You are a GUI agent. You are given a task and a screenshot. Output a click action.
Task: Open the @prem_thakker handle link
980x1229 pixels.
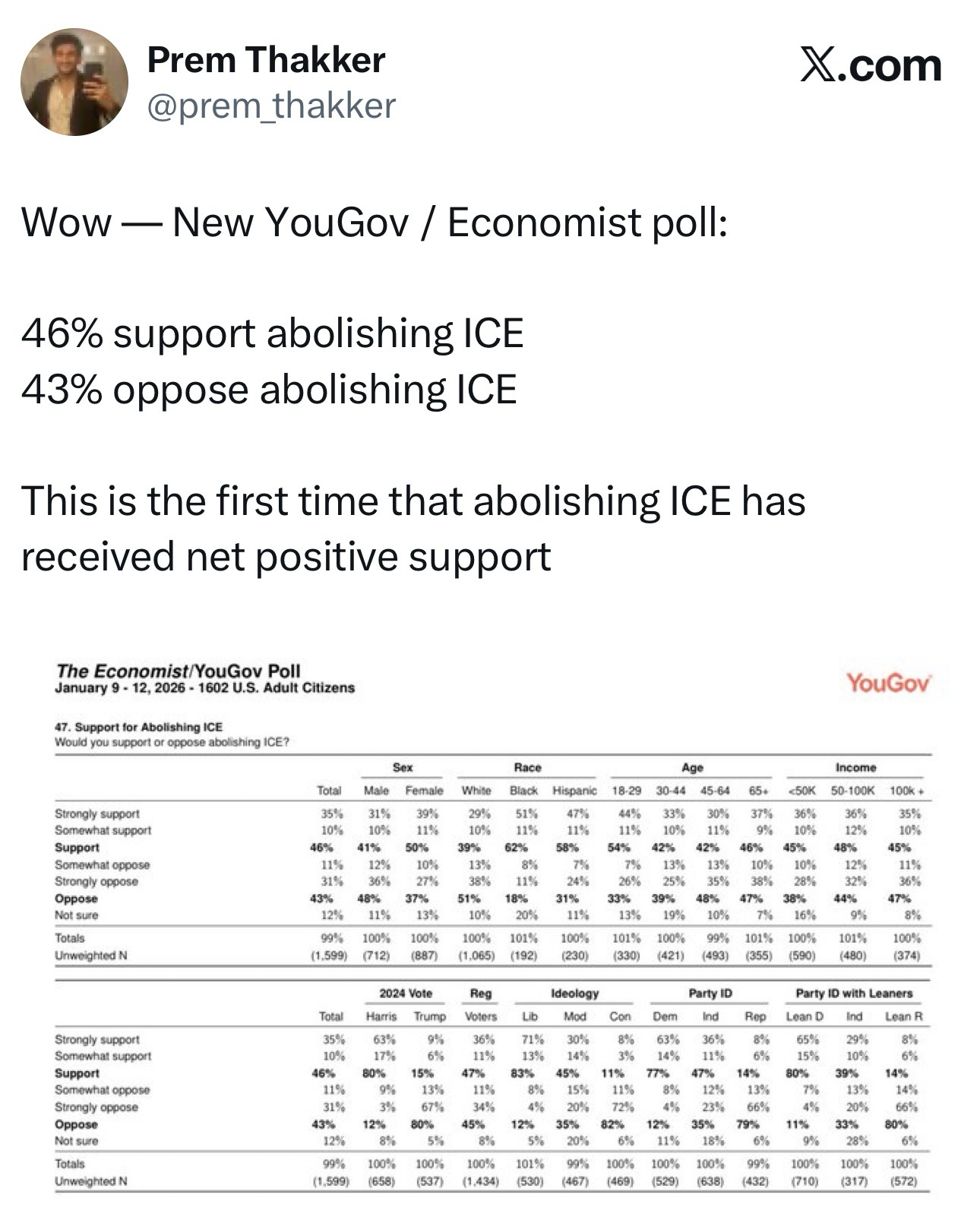[x=271, y=106]
